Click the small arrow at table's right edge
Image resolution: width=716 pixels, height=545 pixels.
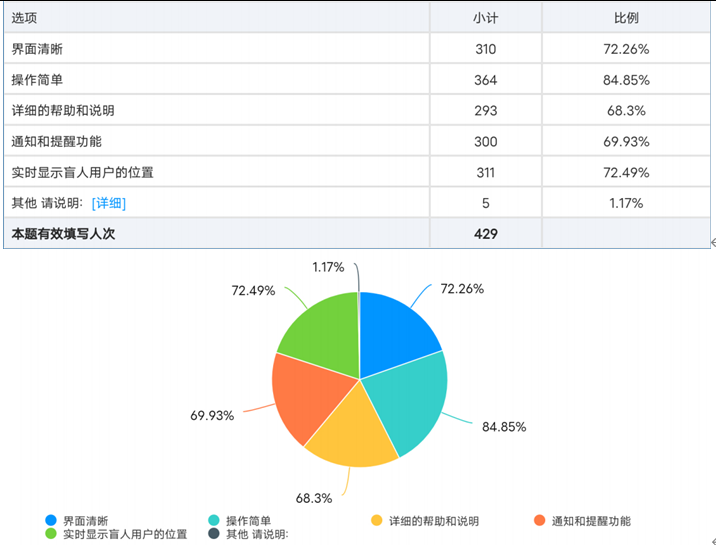tap(712, 242)
